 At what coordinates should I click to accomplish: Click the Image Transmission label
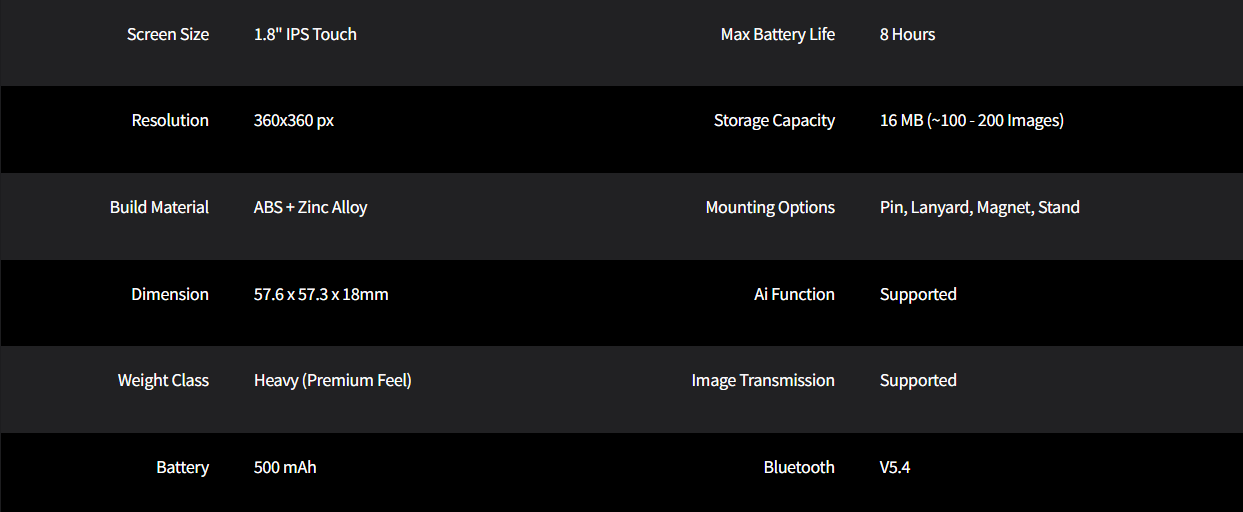(x=763, y=380)
